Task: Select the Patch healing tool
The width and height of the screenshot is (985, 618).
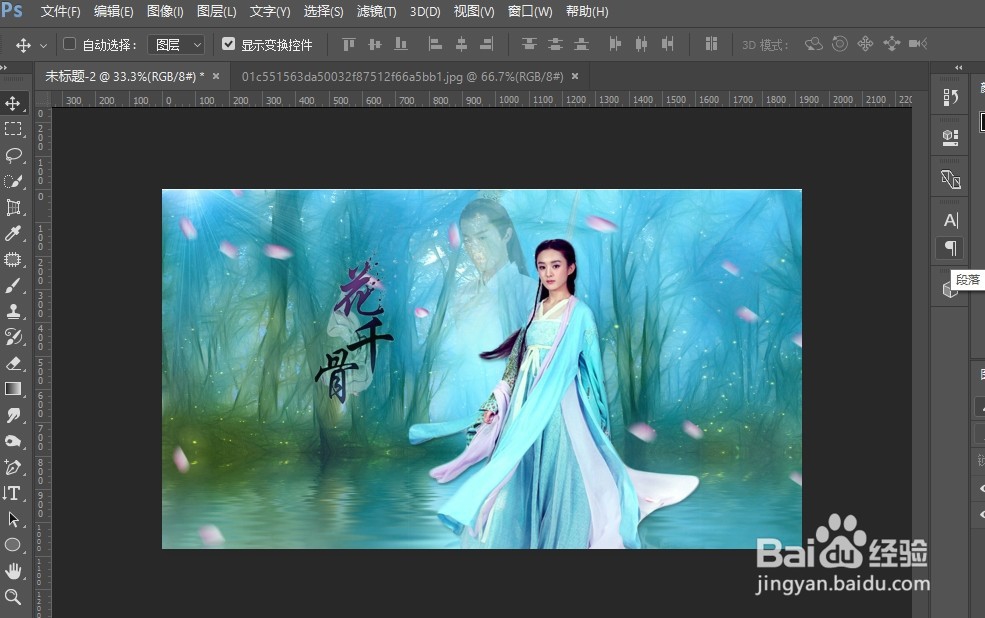Action: coord(13,259)
